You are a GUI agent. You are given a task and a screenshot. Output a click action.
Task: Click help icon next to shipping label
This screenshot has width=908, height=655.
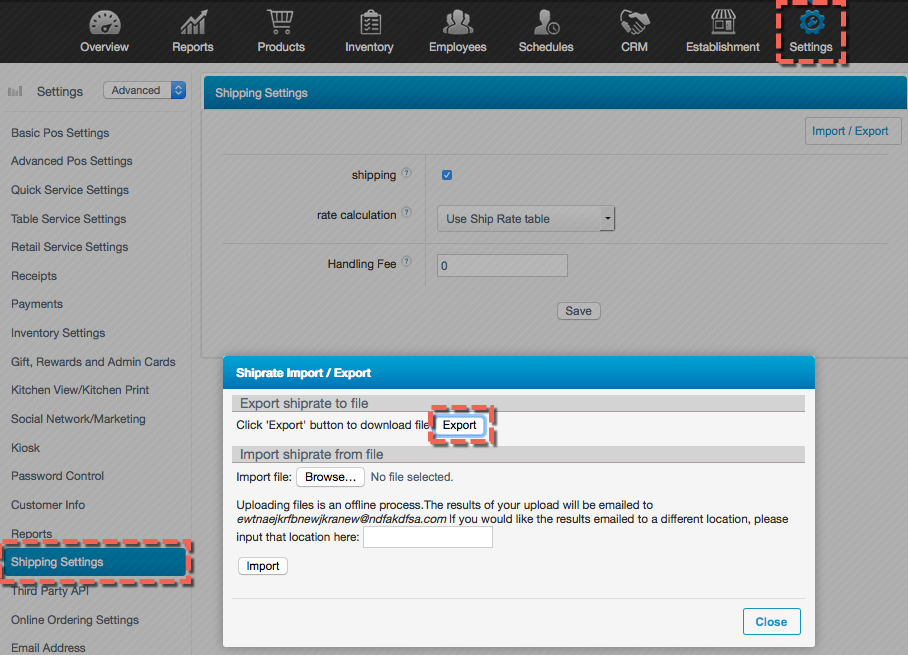(406, 174)
